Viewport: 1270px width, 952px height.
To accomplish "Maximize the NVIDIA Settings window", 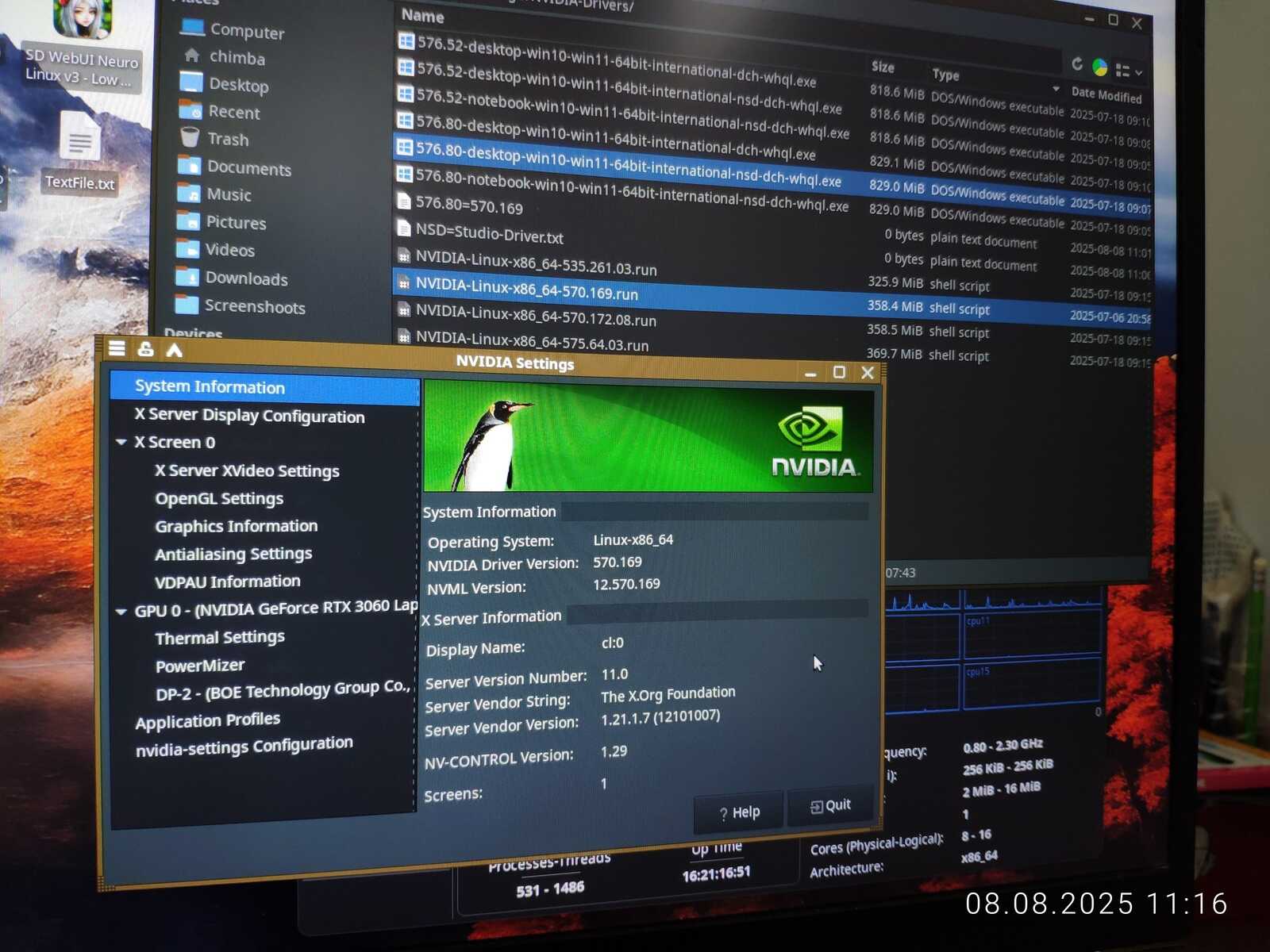I will click(x=839, y=371).
